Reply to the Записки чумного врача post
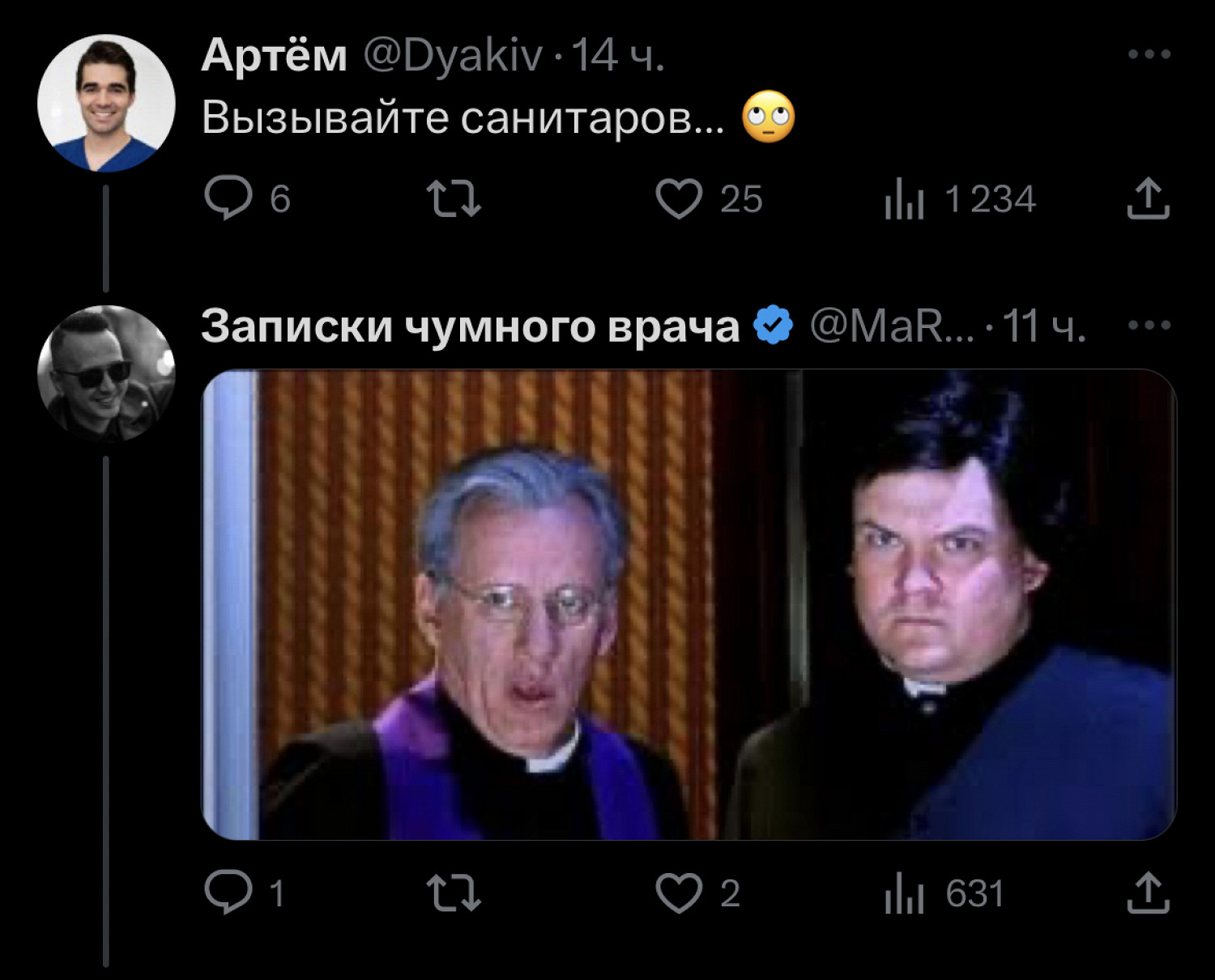The image size is (1215, 980). click(228, 893)
